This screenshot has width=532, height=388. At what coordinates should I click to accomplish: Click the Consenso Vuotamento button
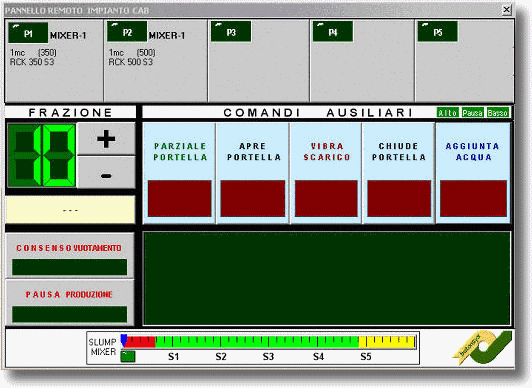click(70, 256)
